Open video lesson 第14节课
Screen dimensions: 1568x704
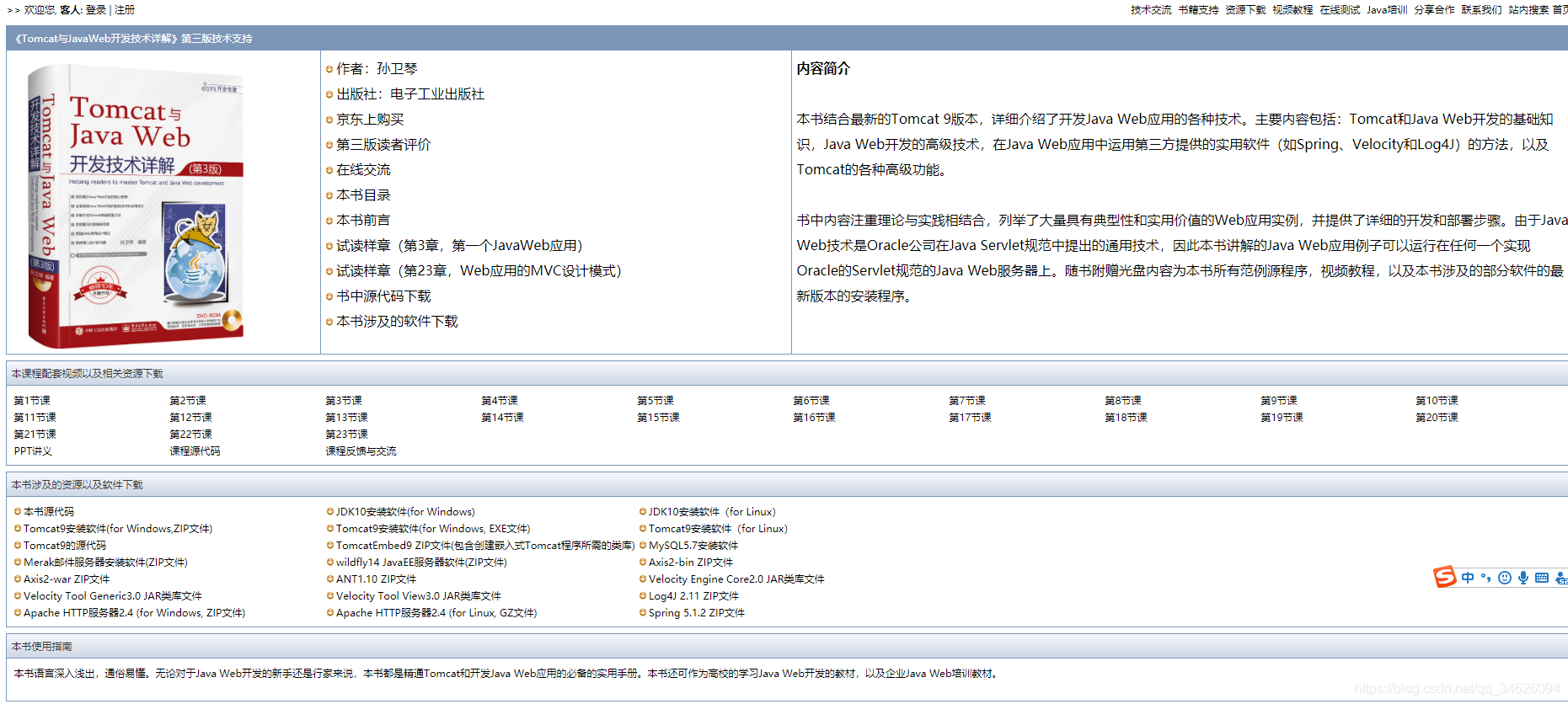502,418
